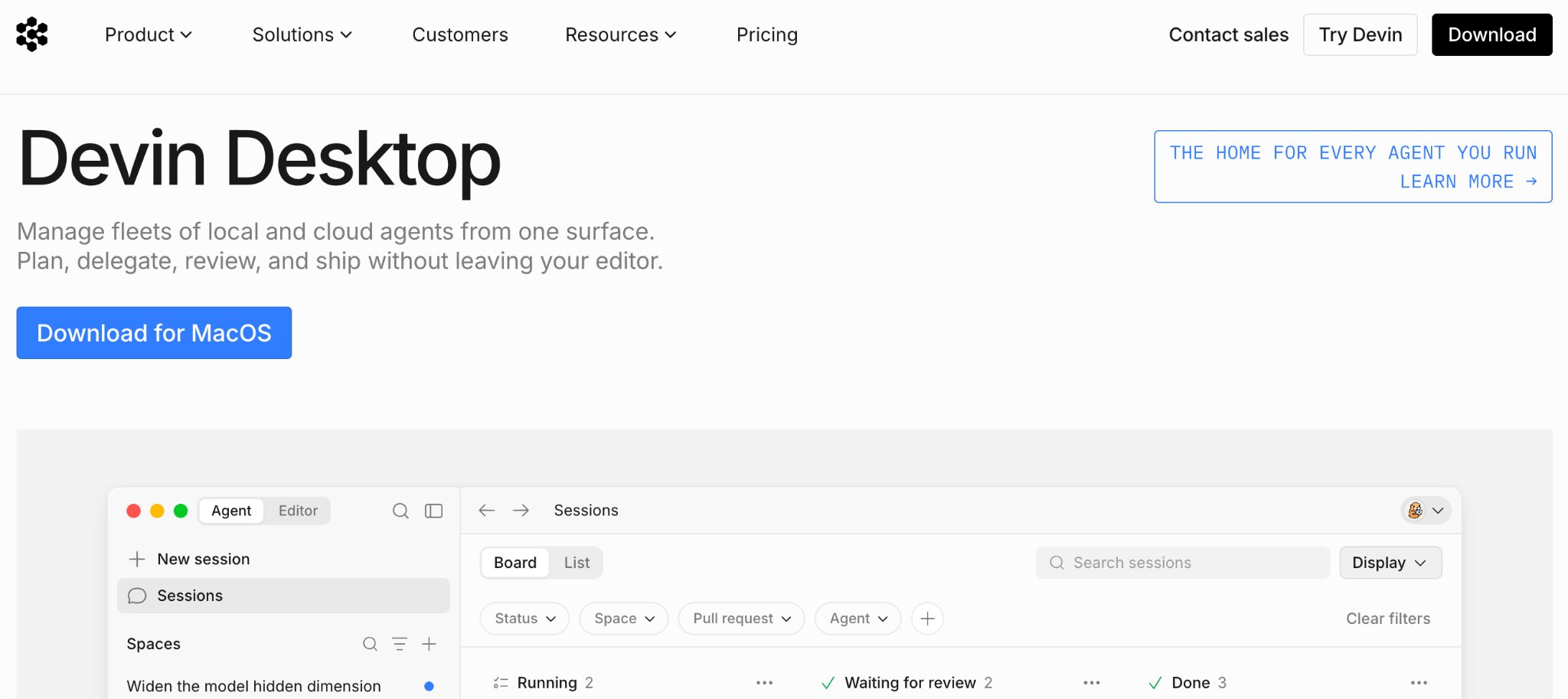Open the Pull request filter dropdown

point(741,619)
